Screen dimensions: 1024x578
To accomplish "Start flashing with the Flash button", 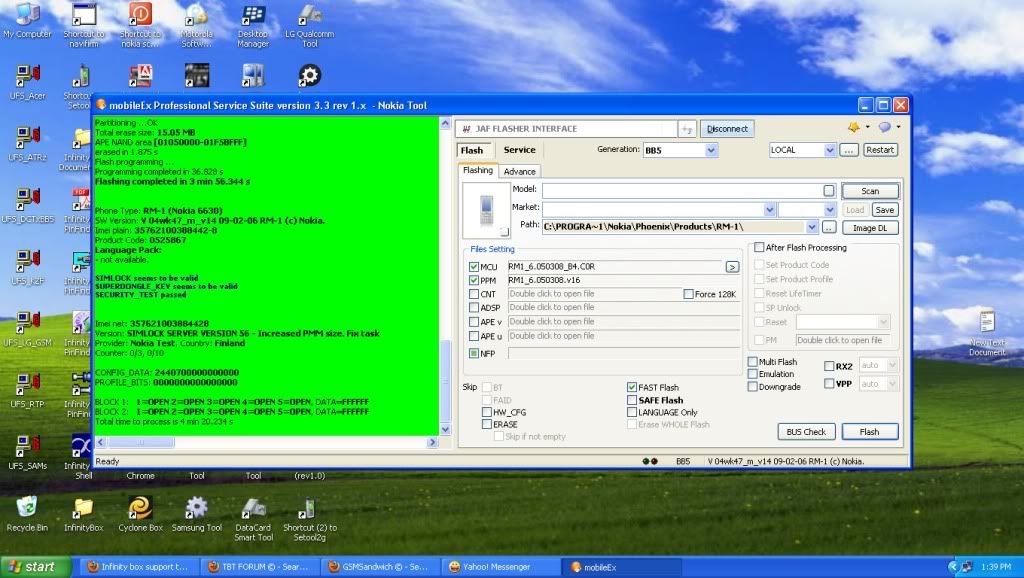I will tap(869, 432).
